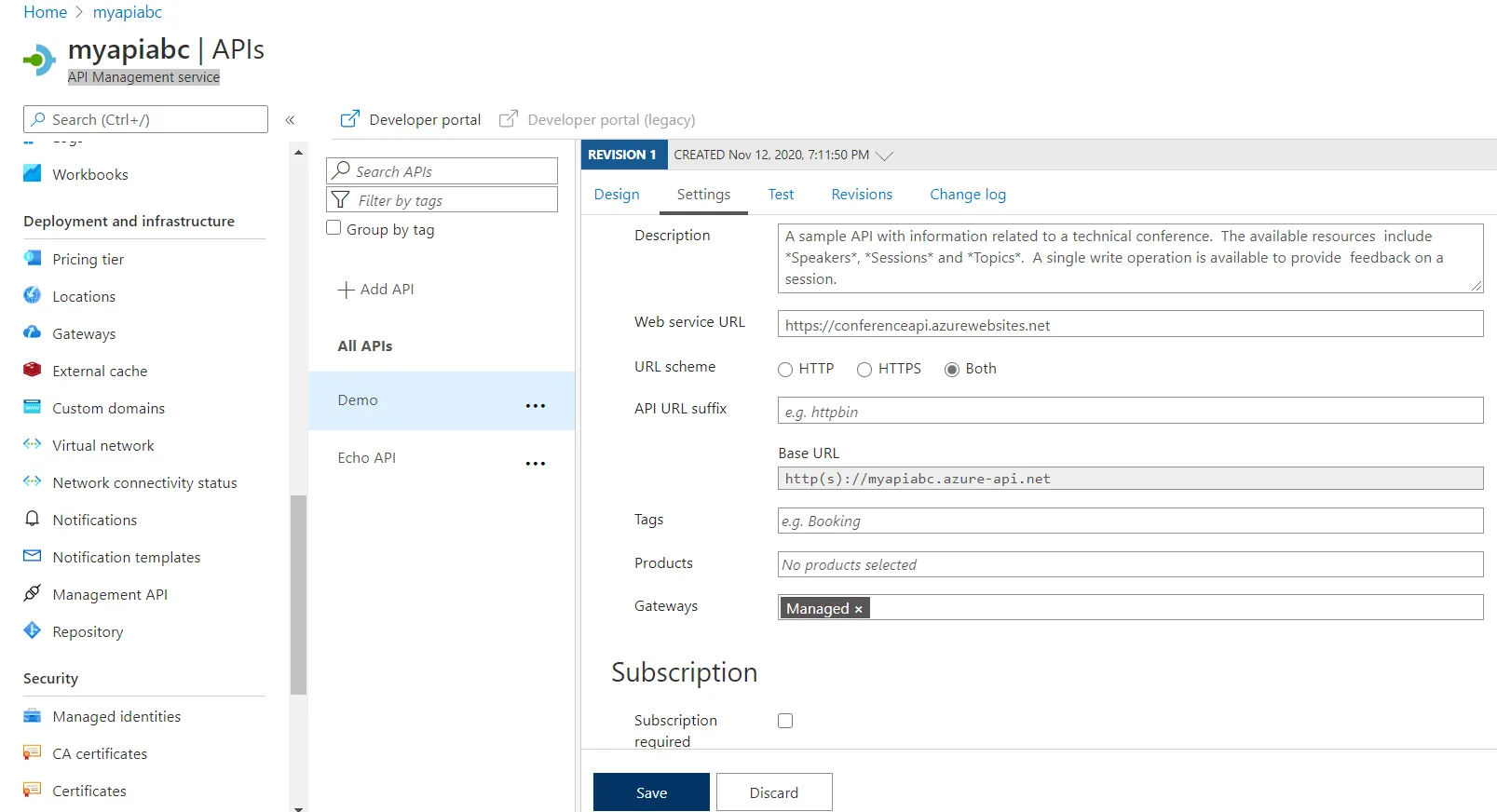Select the Both URL scheme radio button
Viewport: 1497px width, 812px height.
point(952,370)
